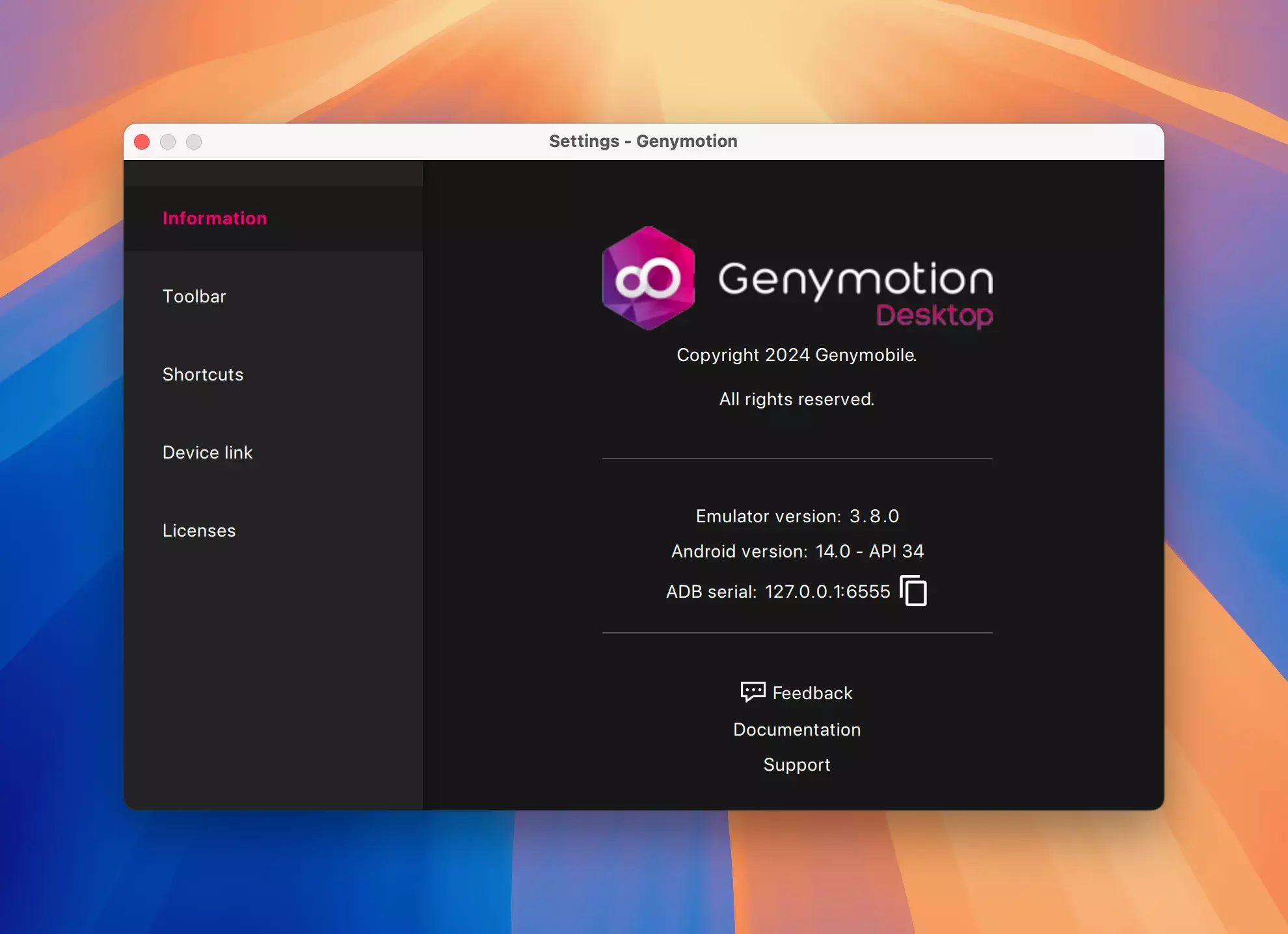1288x934 pixels.
Task: Switch to the Toolbar settings section
Action: (194, 297)
